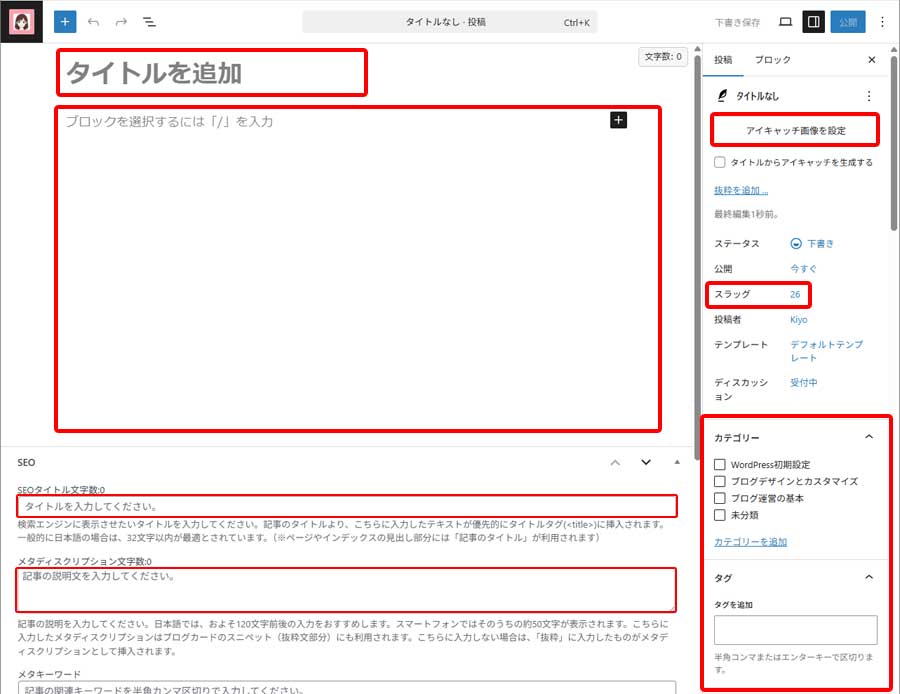The image size is (900, 694).
Task: Open the block inserter with the plus icon
Action: point(64,21)
